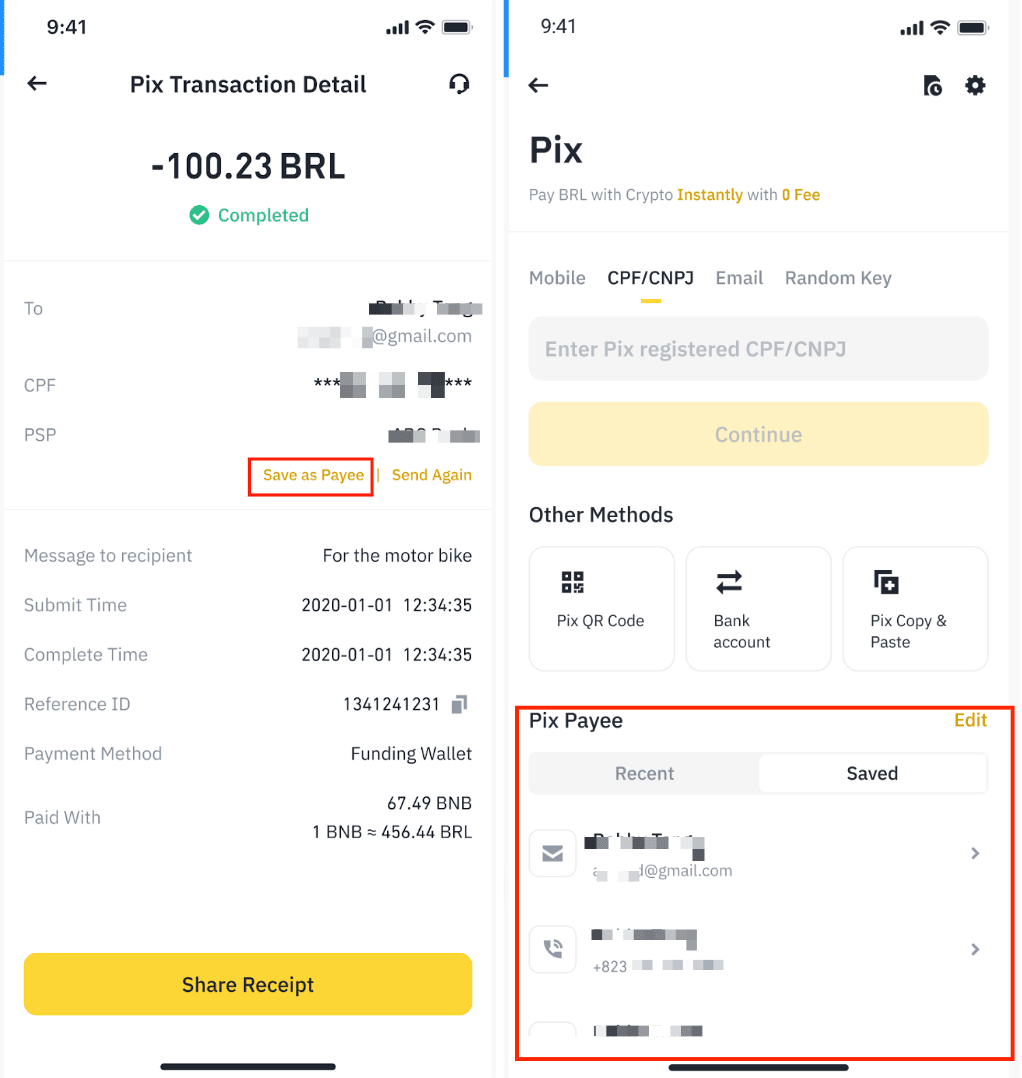Viewport: 1022px width, 1078px height.
Task: Click Save as Payee link
Action: pos(313,475)
